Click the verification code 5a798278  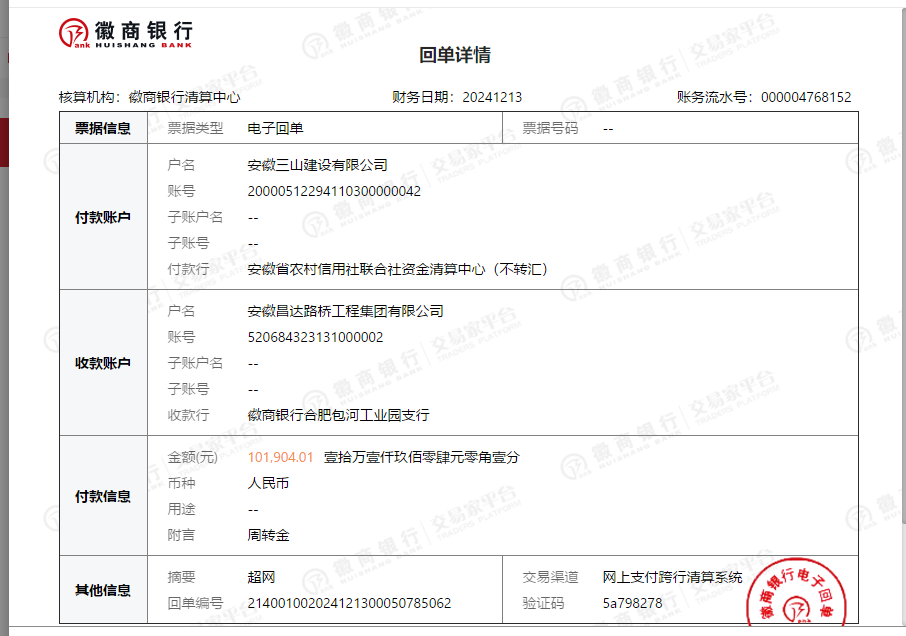tap(632, 603)
